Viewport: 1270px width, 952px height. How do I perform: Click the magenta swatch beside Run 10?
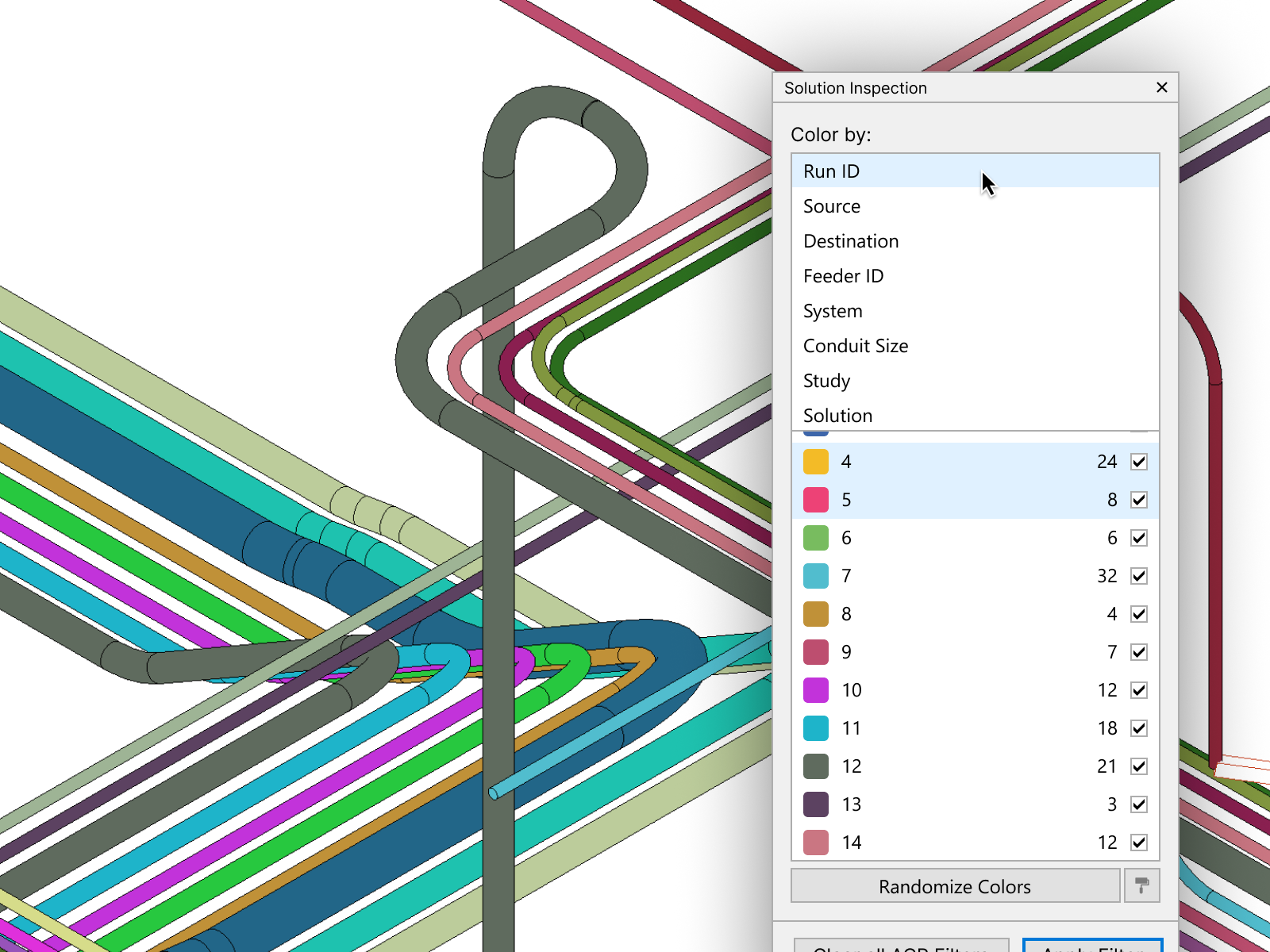coord(815,690)
